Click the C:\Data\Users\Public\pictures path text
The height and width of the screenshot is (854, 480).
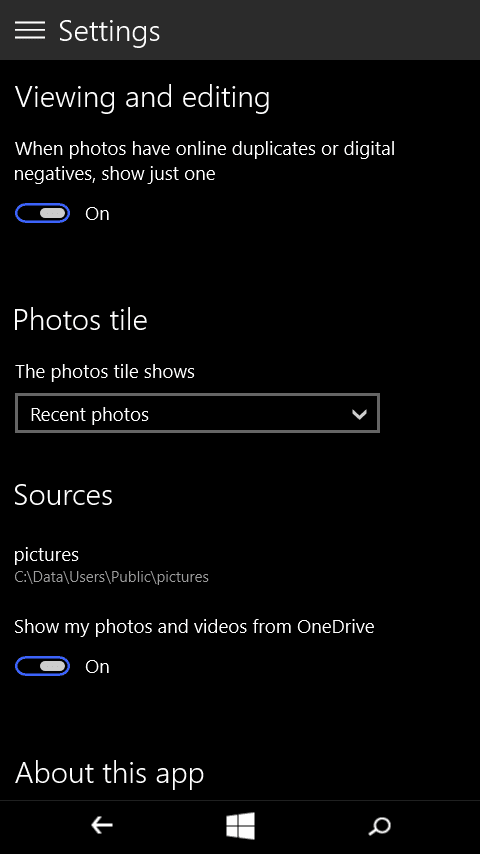(111, 577)
